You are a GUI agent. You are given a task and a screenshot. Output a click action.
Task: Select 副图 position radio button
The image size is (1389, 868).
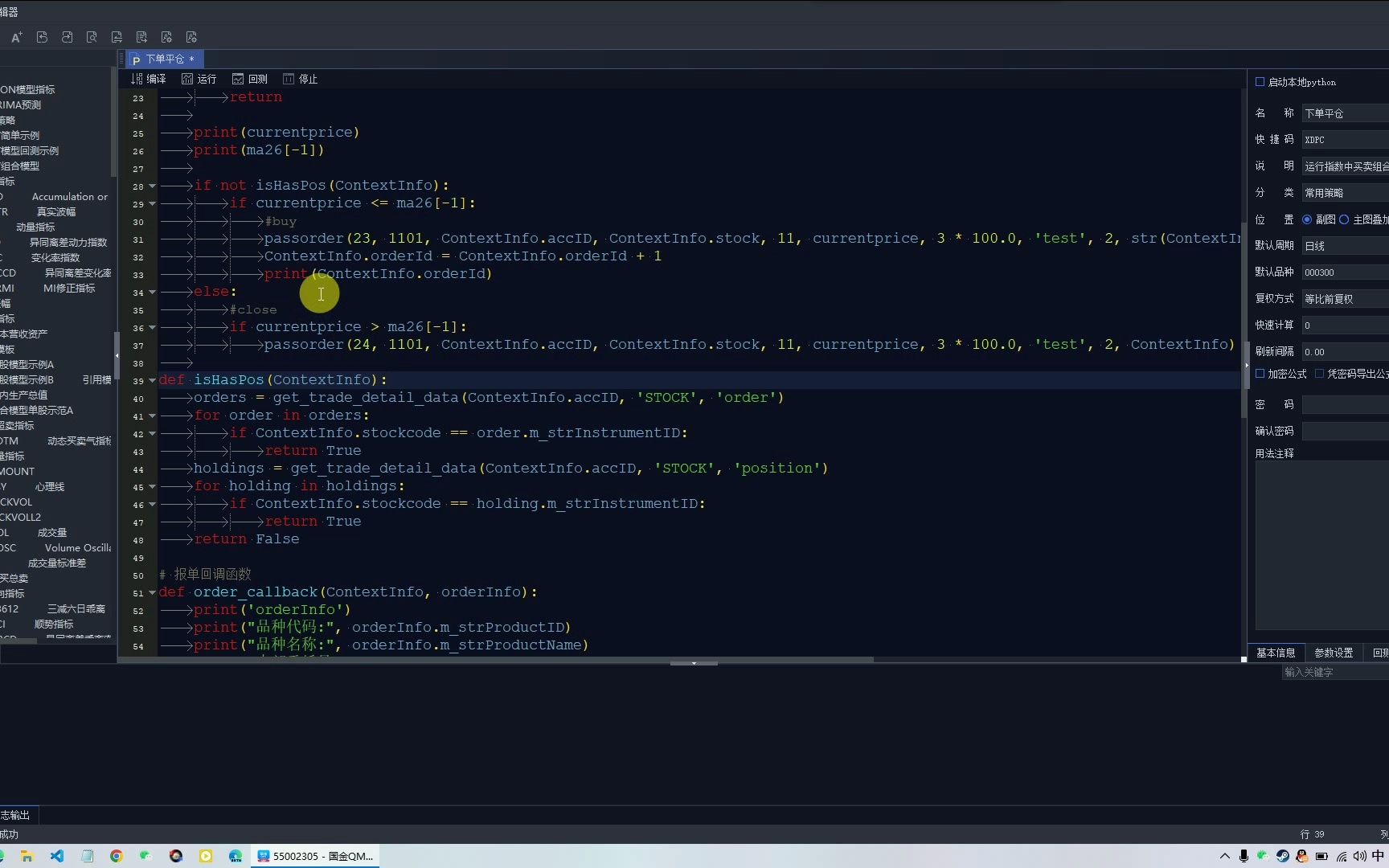pos(1307,219)
